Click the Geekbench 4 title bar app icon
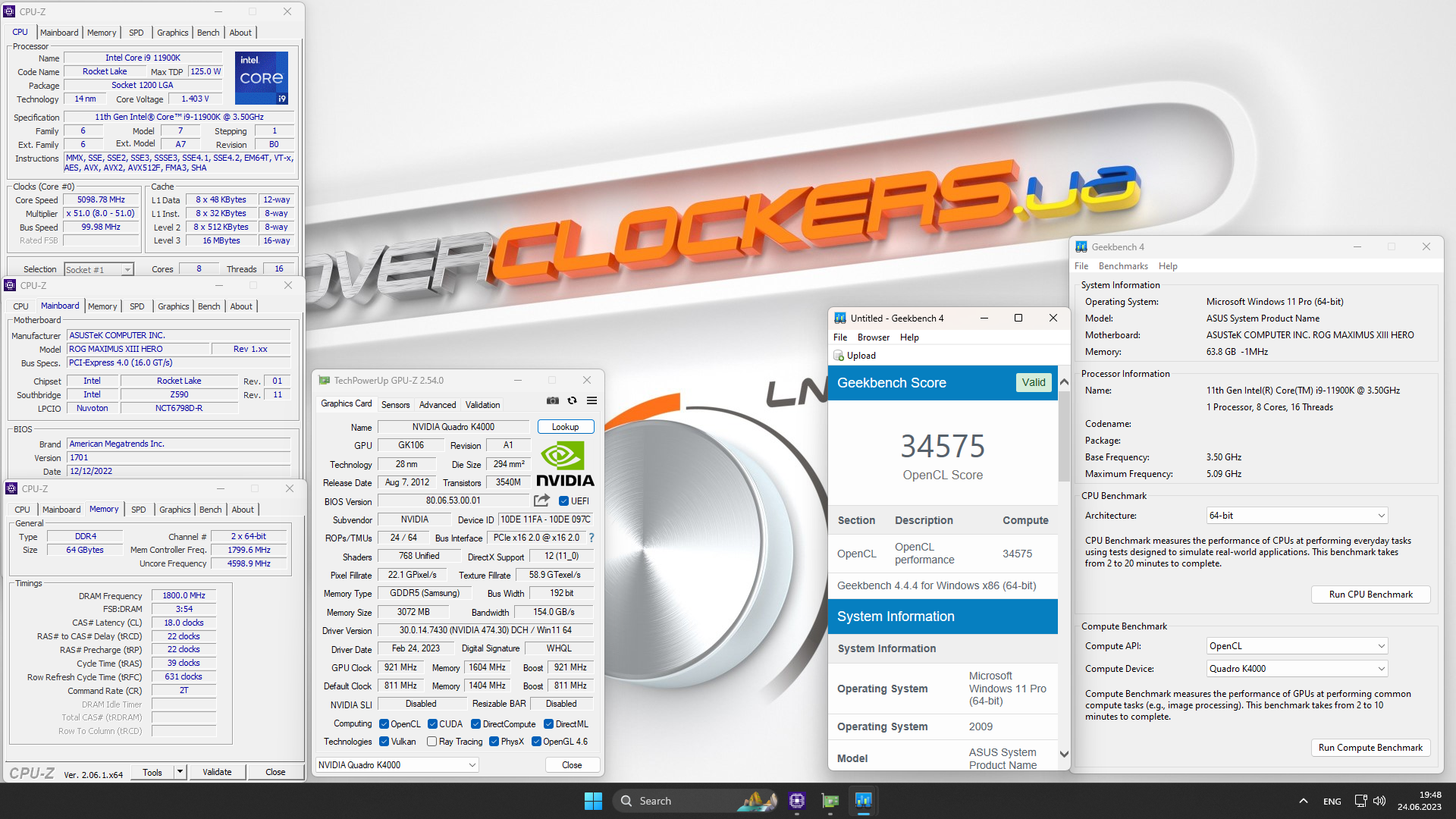 1081,247
